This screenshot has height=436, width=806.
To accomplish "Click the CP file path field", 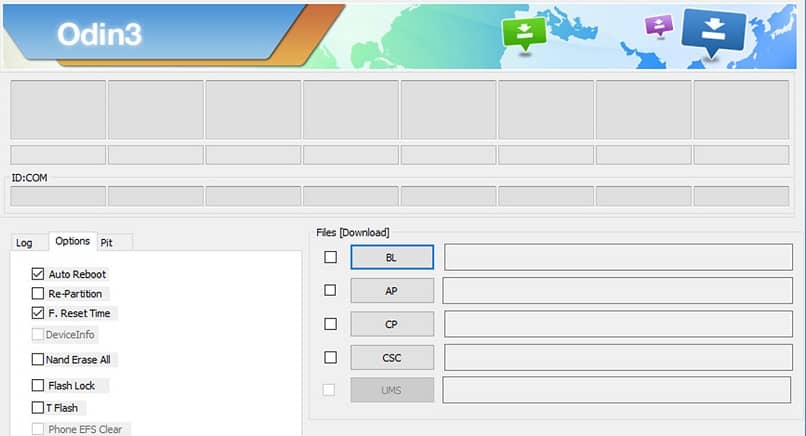I will point(618,324).
